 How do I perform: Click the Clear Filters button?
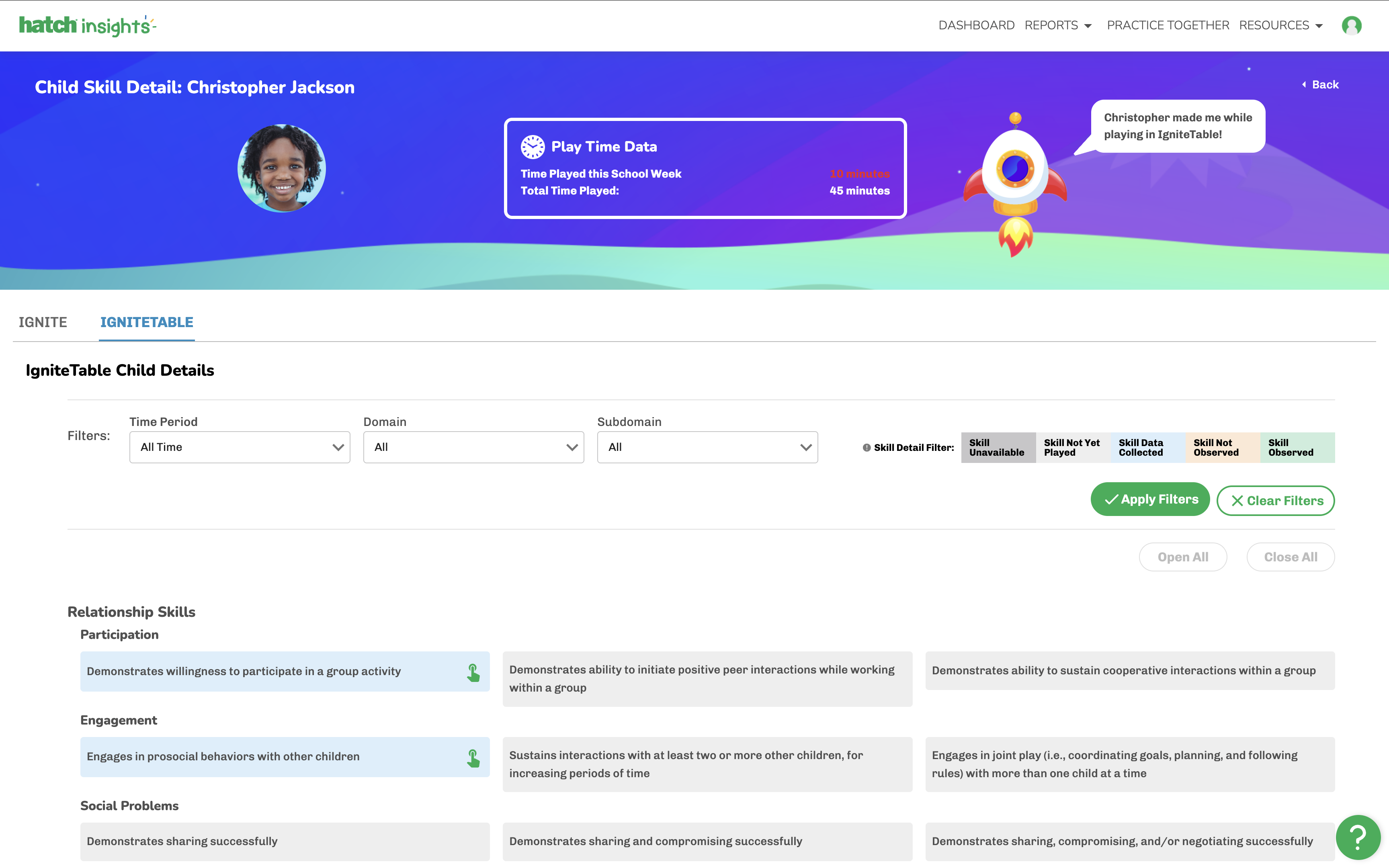[1275, 501]
